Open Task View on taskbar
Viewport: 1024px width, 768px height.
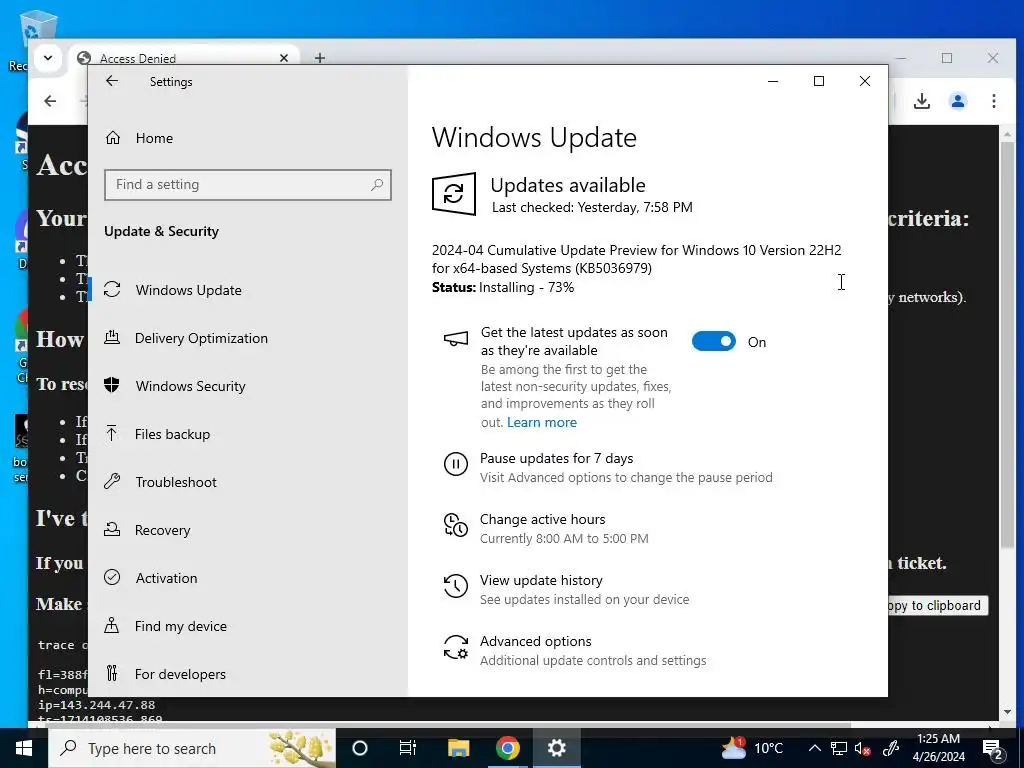click(x=408, y=748)
